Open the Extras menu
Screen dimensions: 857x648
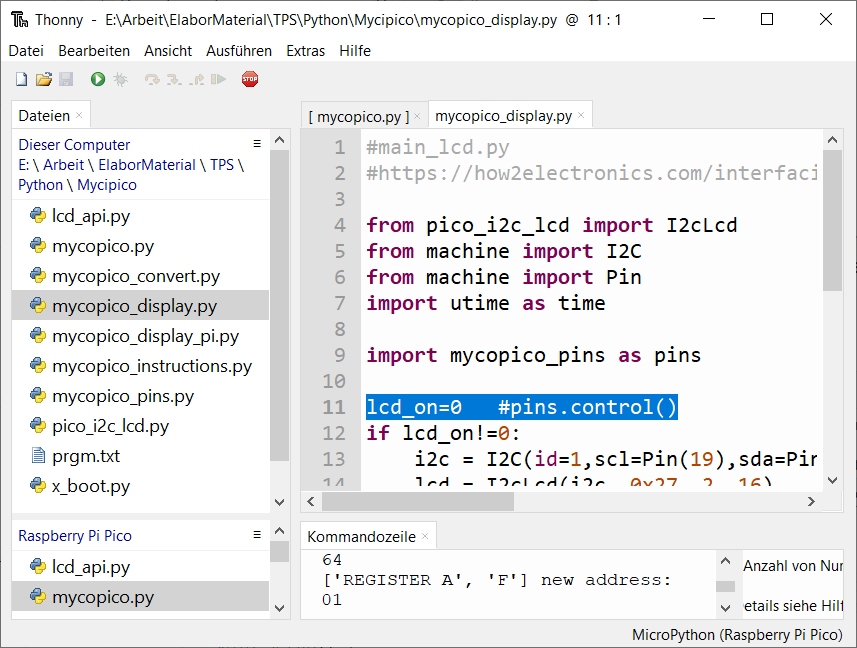coord(305,51)
